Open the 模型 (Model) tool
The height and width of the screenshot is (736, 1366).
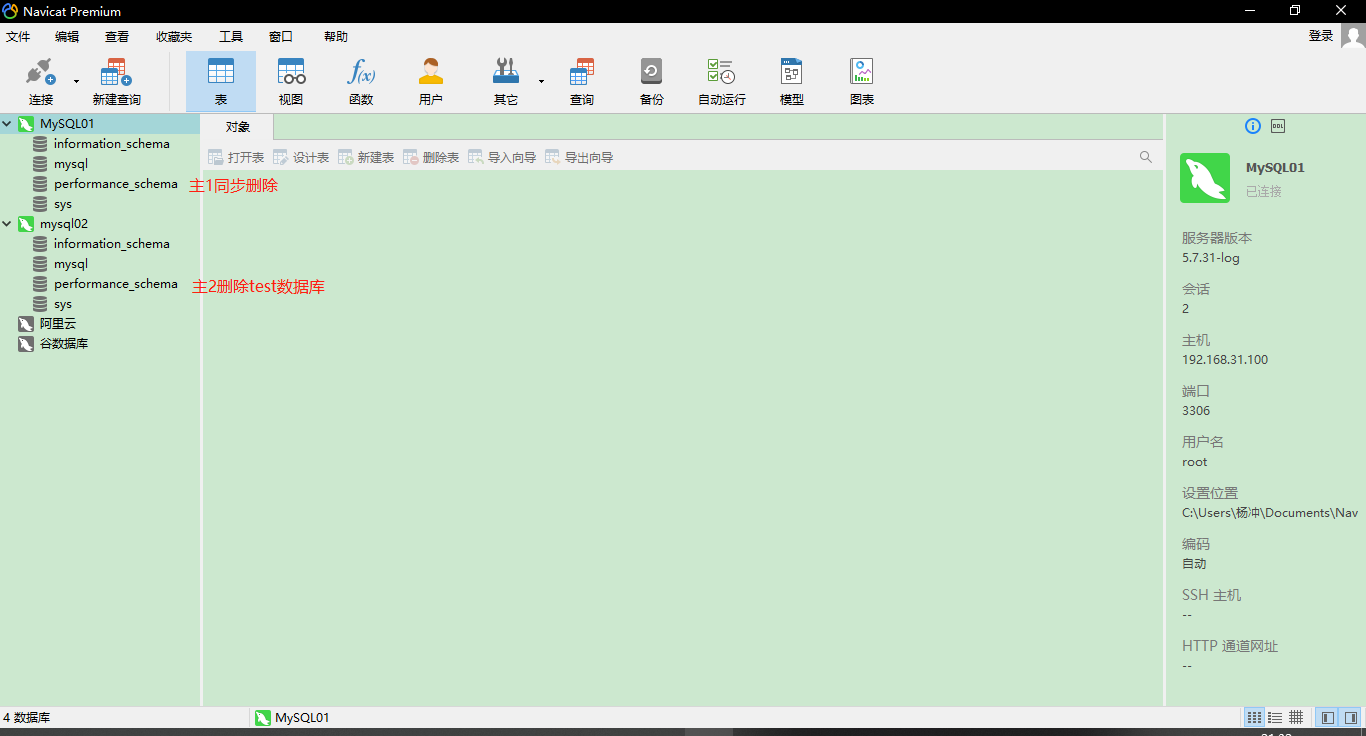coord(792,81)
